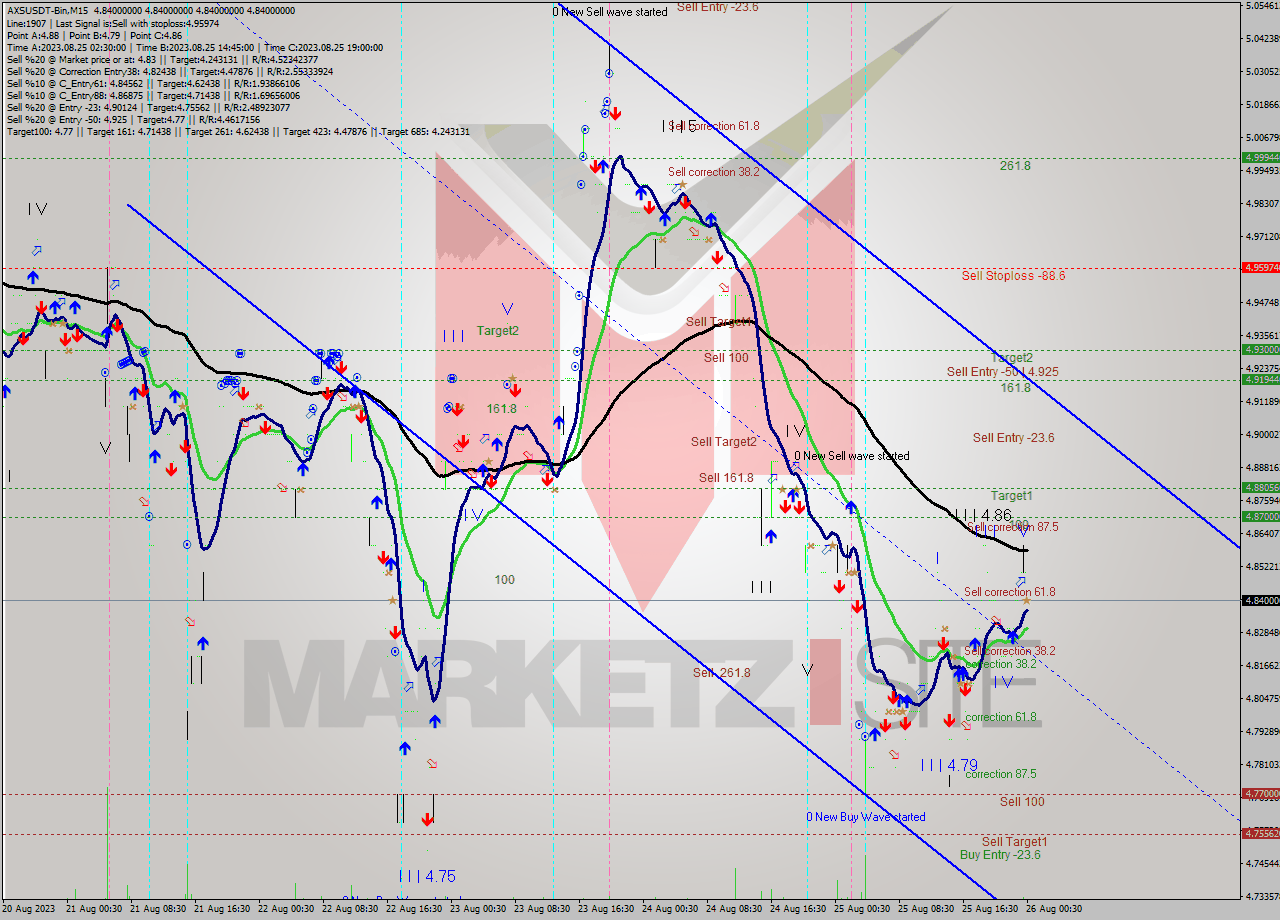
Task: Select '23 Aug 16:30' on the time axis
Action: (x=607, y=908)
